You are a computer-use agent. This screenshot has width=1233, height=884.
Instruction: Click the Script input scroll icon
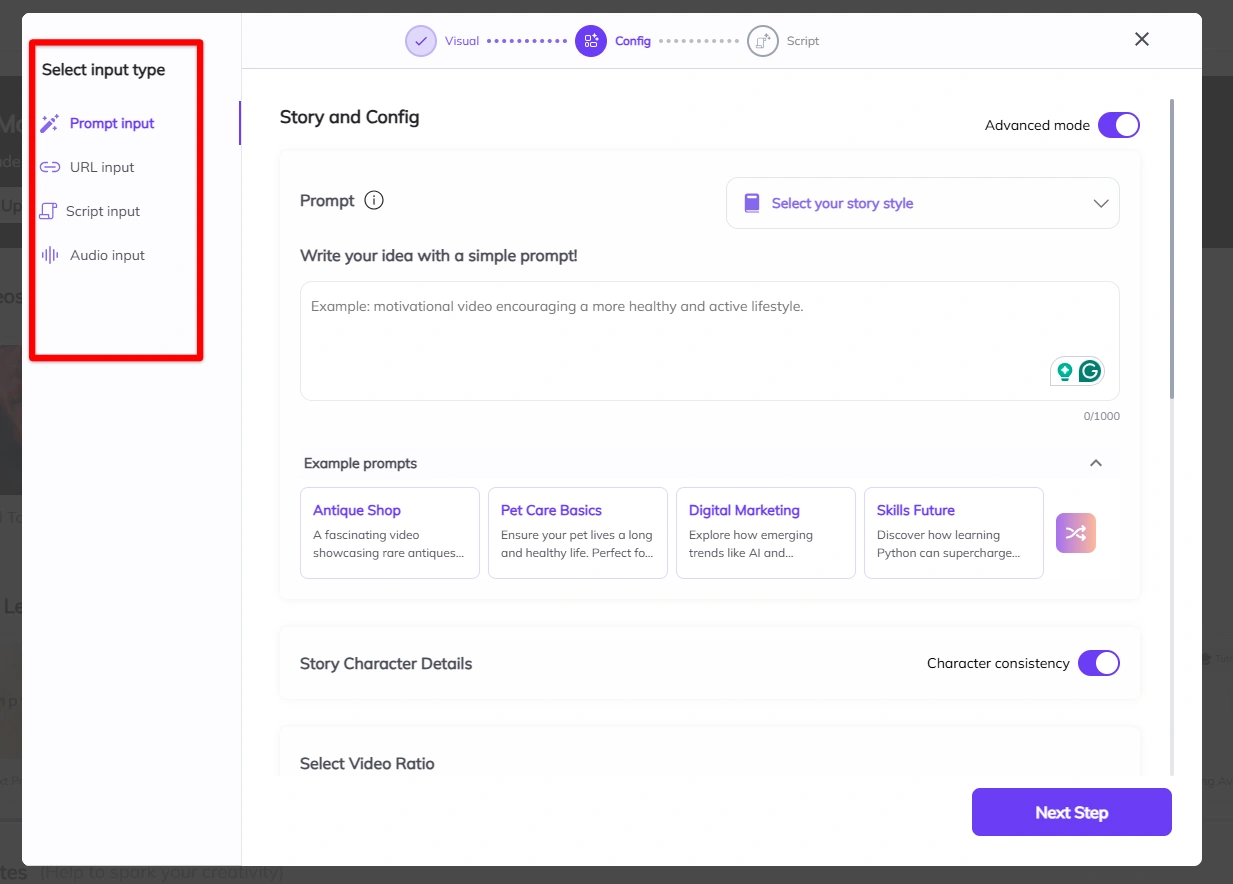coord(48,211)
